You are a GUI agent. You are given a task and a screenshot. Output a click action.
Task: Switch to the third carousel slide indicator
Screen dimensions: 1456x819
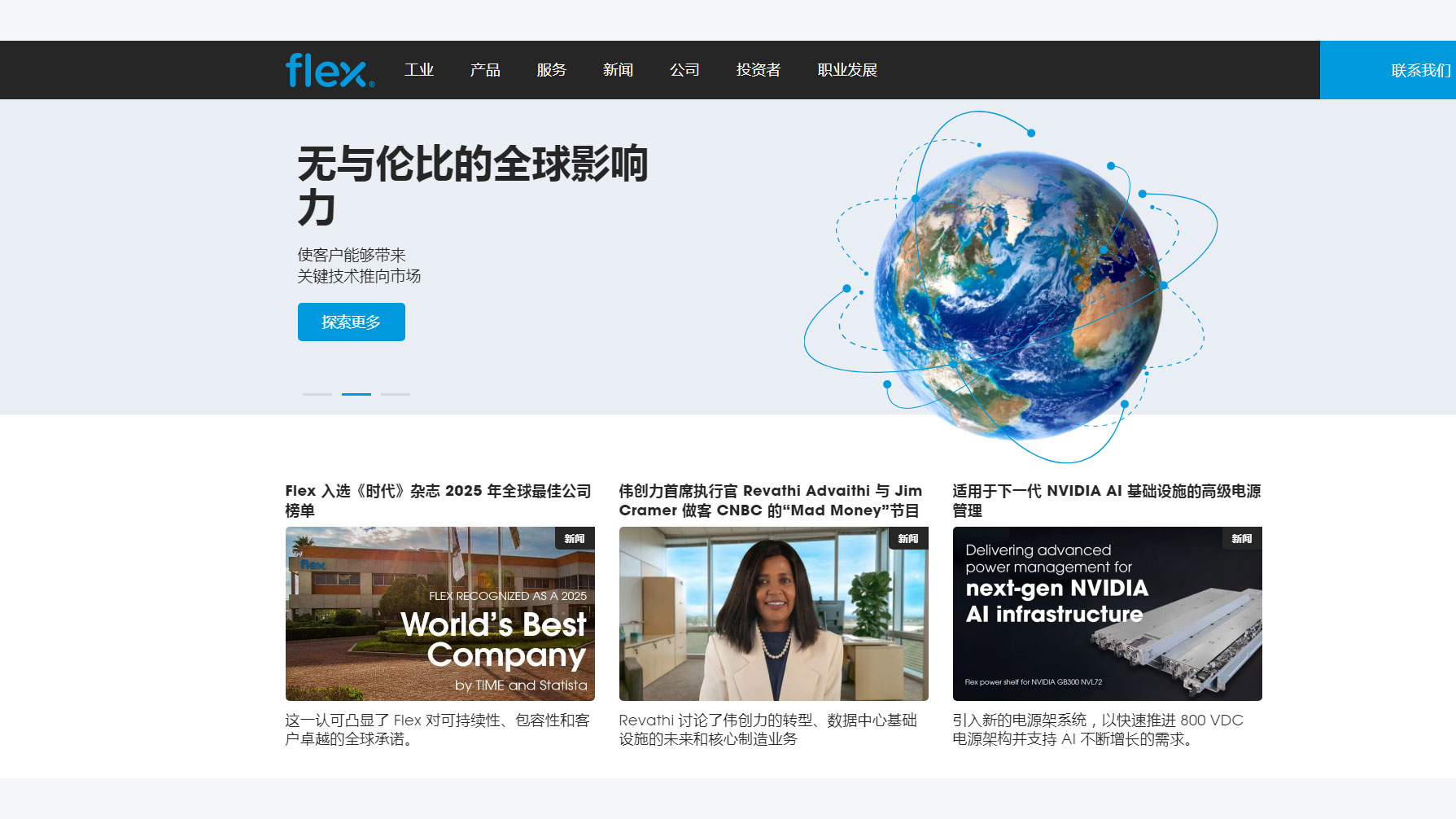click(396, 394)
